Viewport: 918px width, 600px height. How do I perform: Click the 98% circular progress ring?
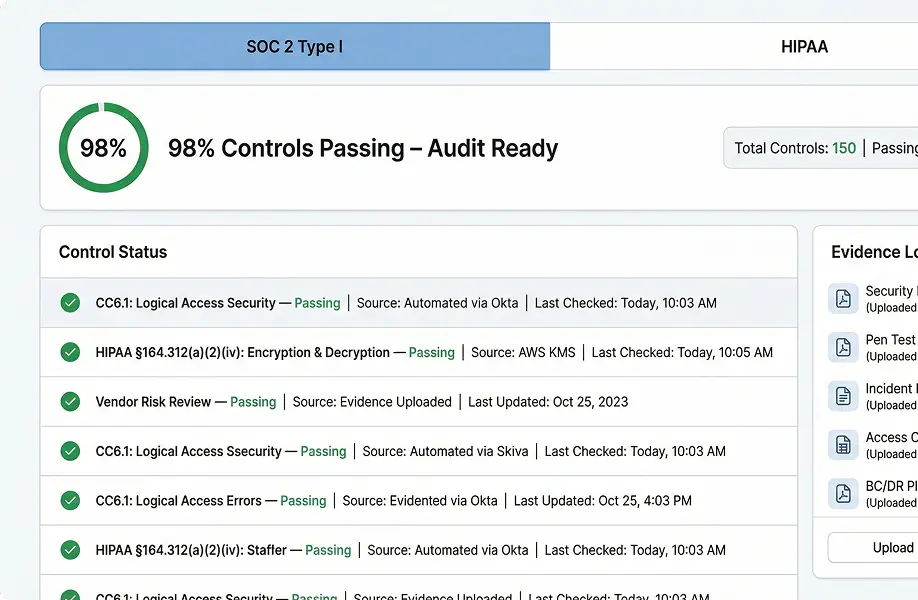(x=103, y=148)
